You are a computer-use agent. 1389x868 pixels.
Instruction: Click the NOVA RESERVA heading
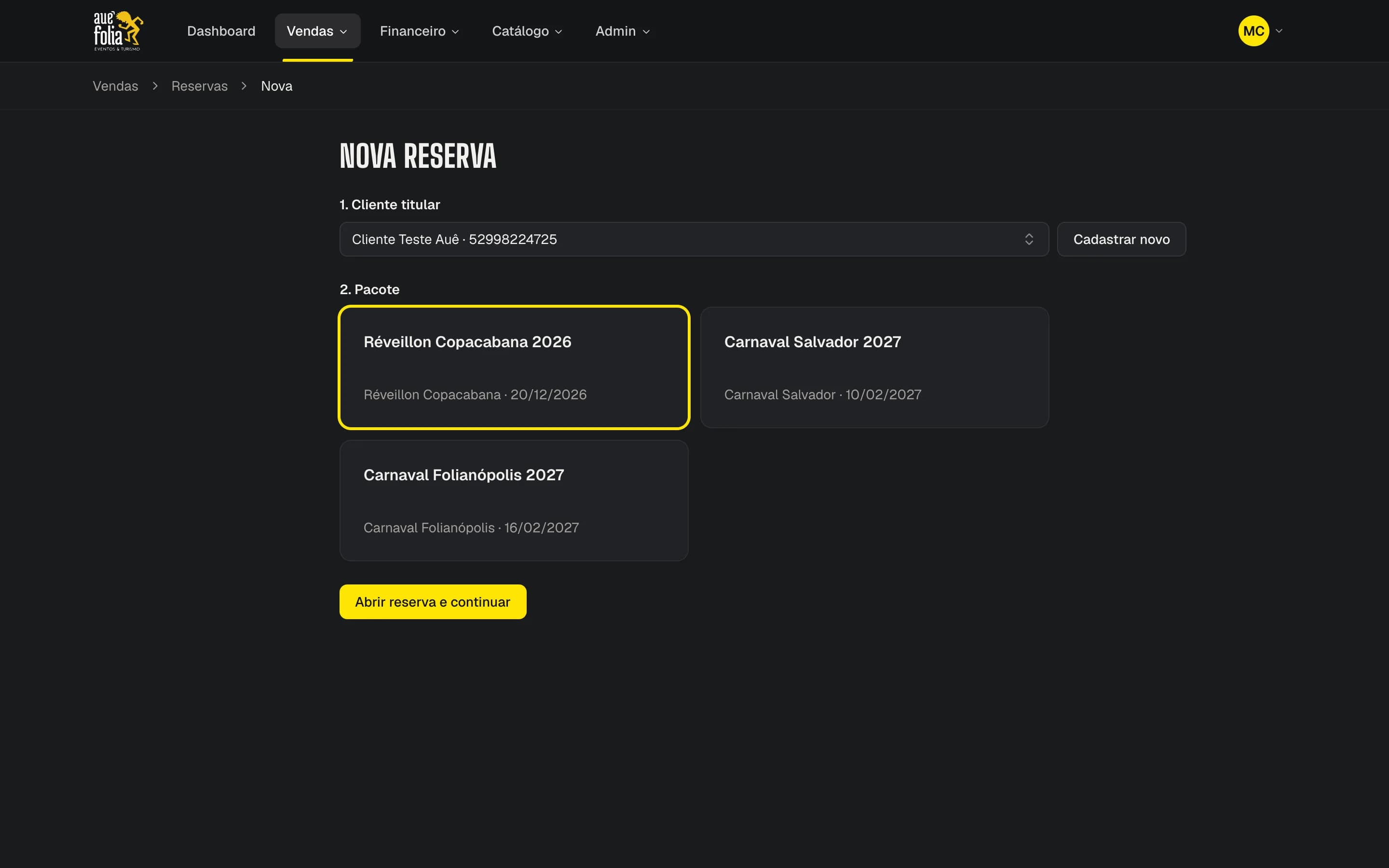[418, 156]
